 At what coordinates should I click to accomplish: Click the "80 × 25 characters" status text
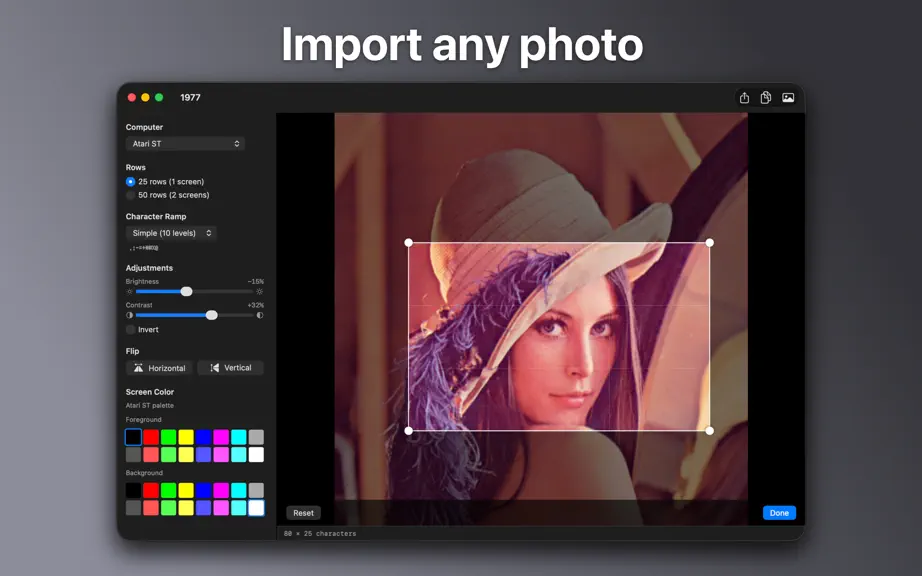click(x=320, y=534)
